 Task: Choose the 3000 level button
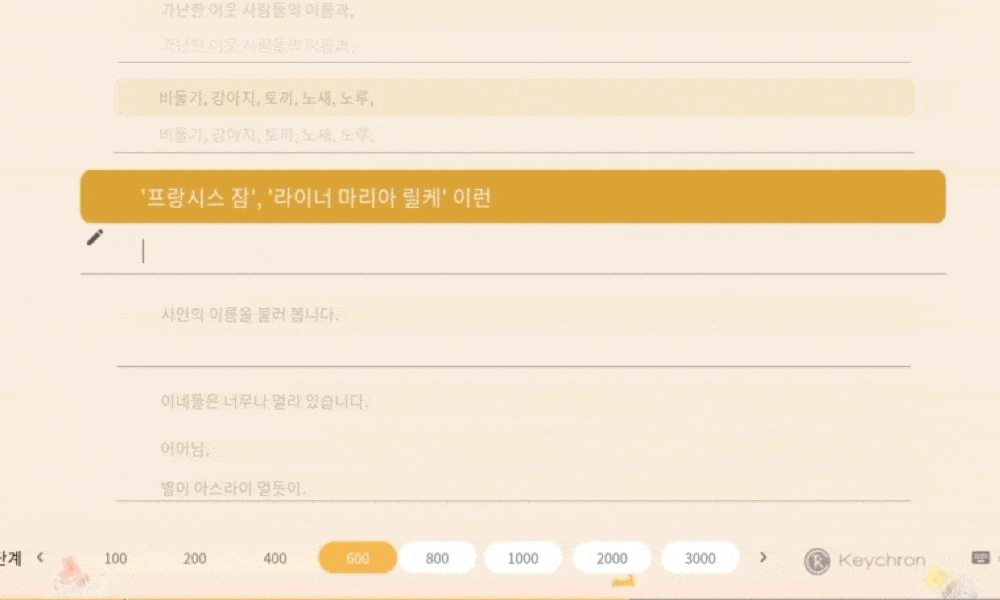pos(700,558)
